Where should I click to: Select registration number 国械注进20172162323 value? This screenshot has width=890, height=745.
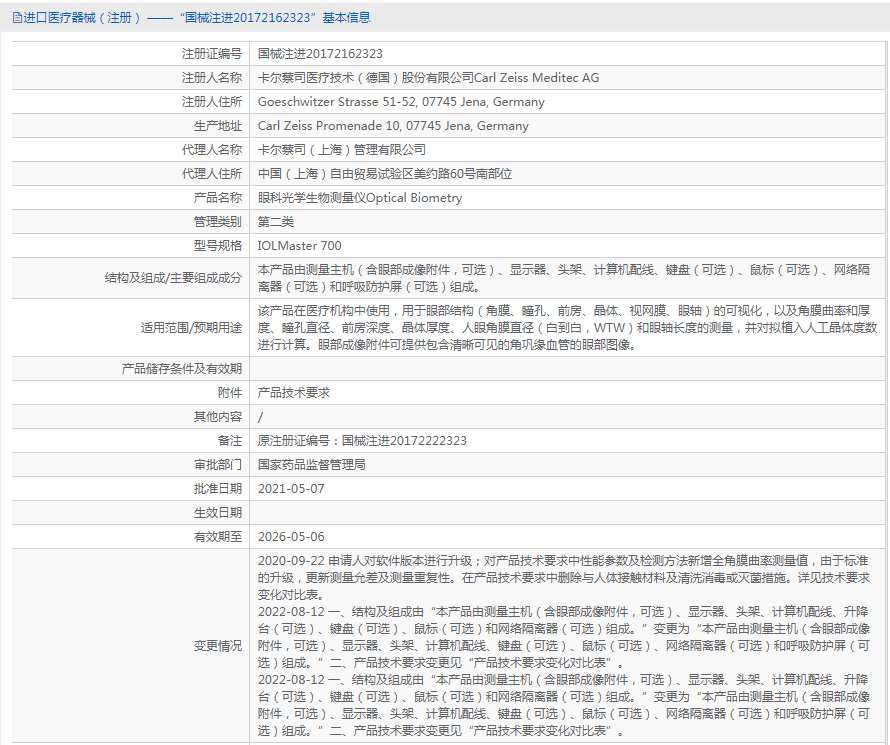[320, 54]
